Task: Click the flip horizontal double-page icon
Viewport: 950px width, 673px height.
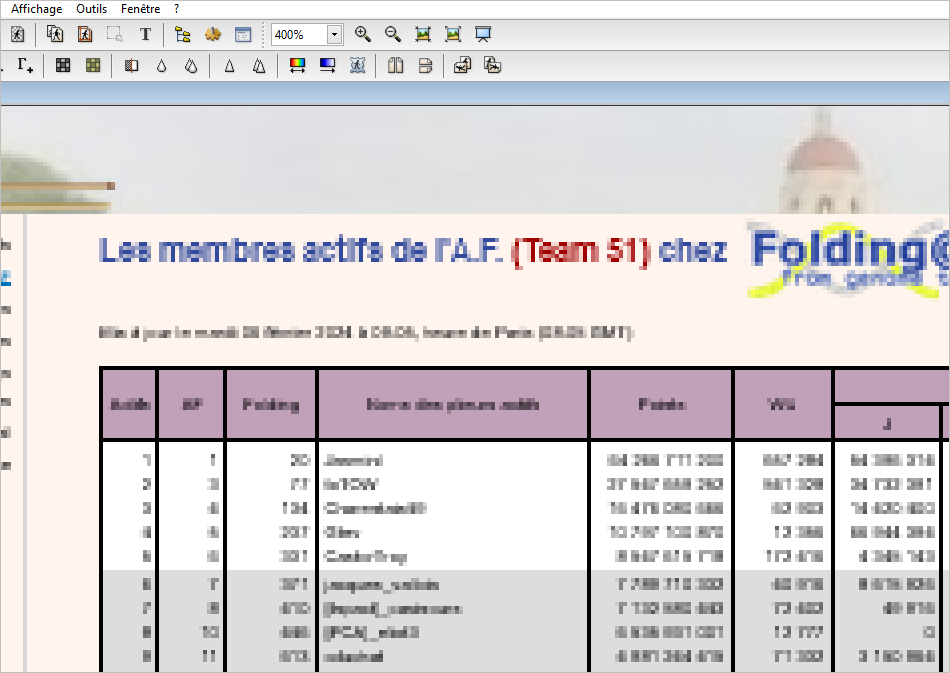Action: (x=395, y=66)
